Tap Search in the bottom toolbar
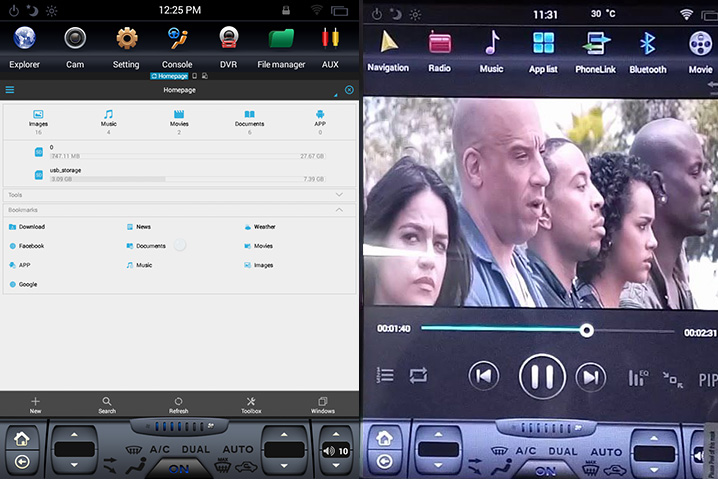718x479 pixels. (x=107, y=405)
